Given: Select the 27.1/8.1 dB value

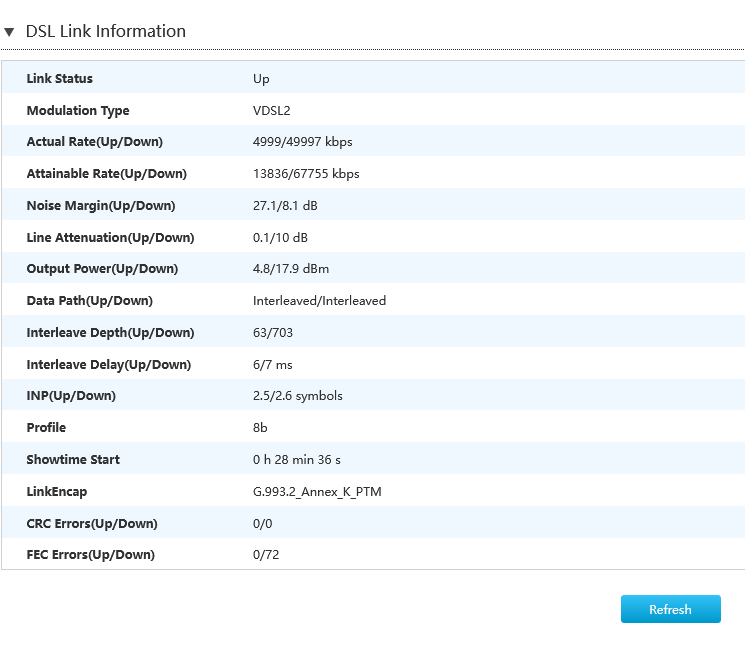Looking at the screenshot, I should click(x=285, y=206).
